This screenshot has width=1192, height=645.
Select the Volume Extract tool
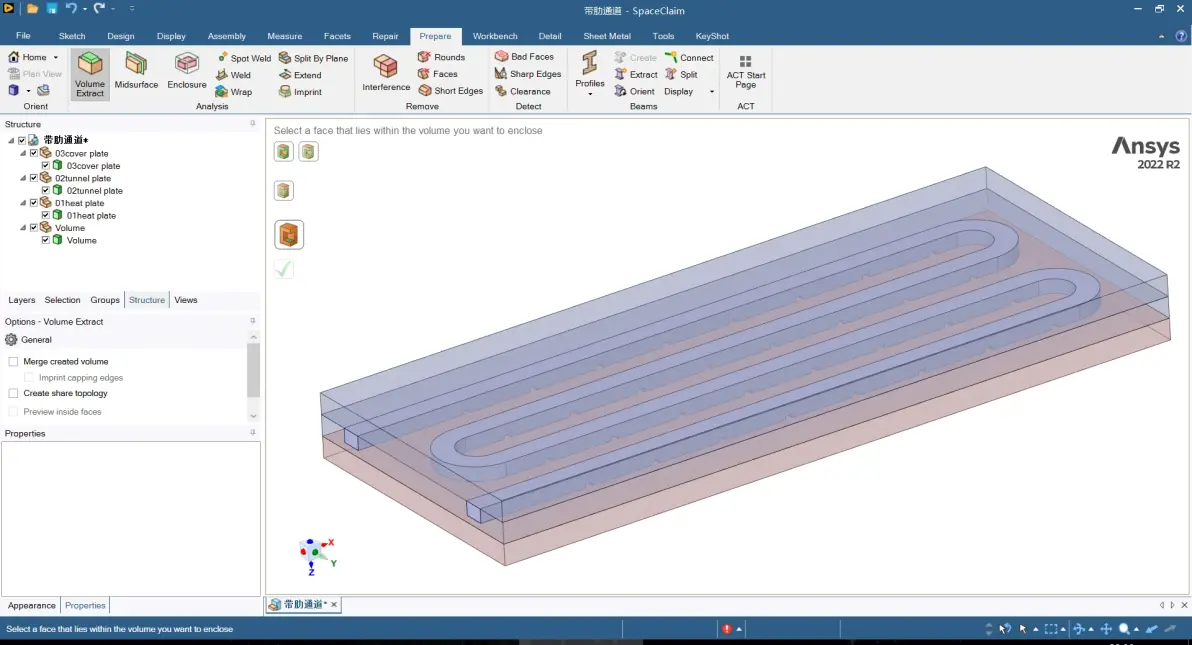(90, 74)
